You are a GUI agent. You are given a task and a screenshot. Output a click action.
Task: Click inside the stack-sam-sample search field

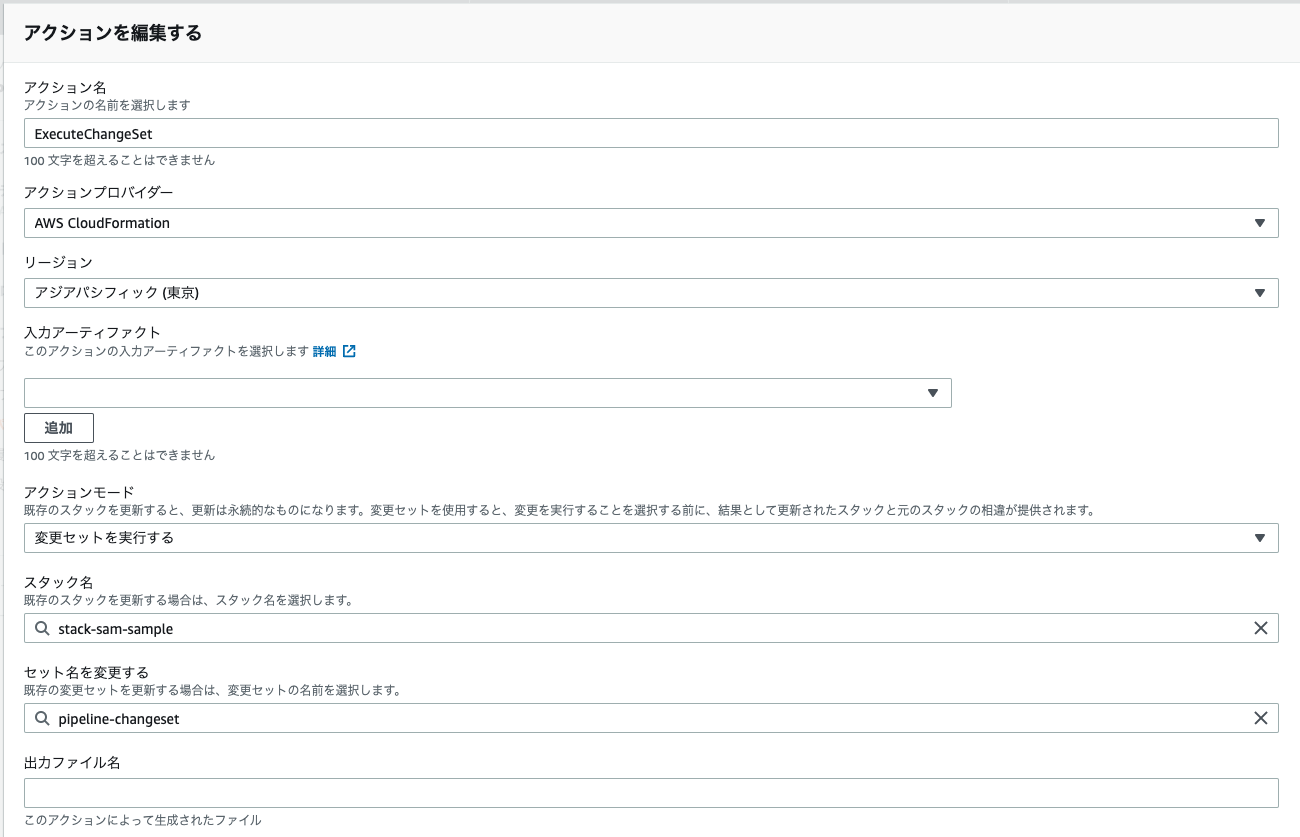400,627
